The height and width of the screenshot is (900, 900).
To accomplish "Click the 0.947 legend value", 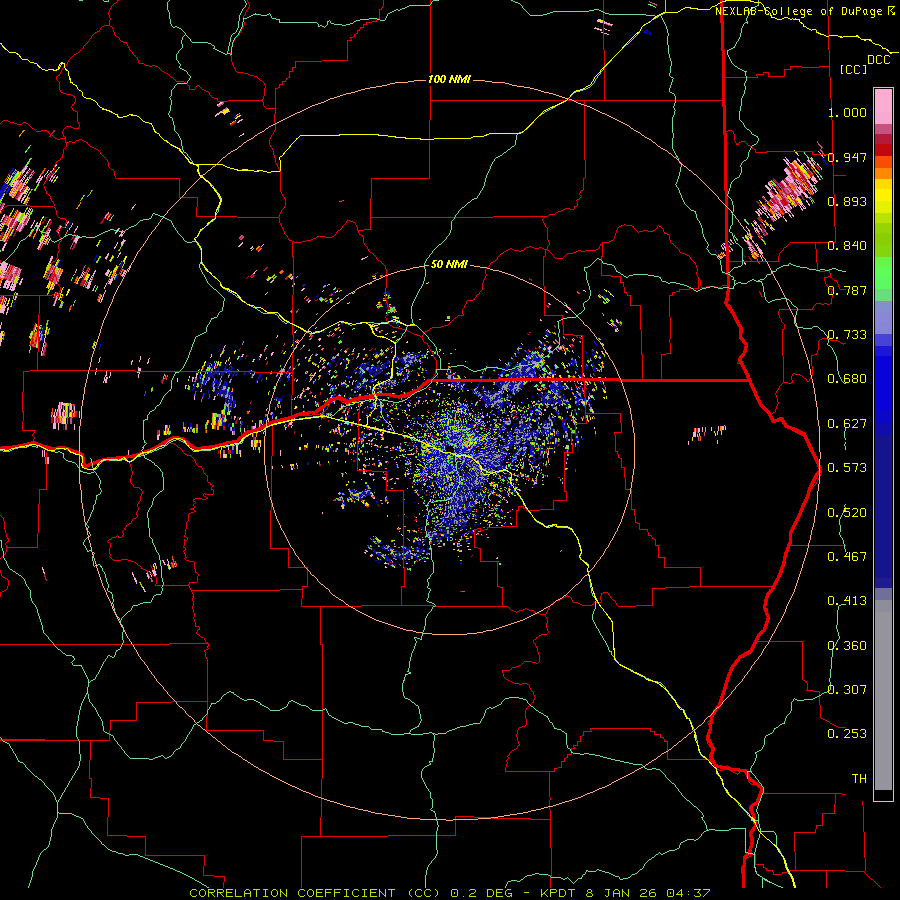I will click(847, 157).
